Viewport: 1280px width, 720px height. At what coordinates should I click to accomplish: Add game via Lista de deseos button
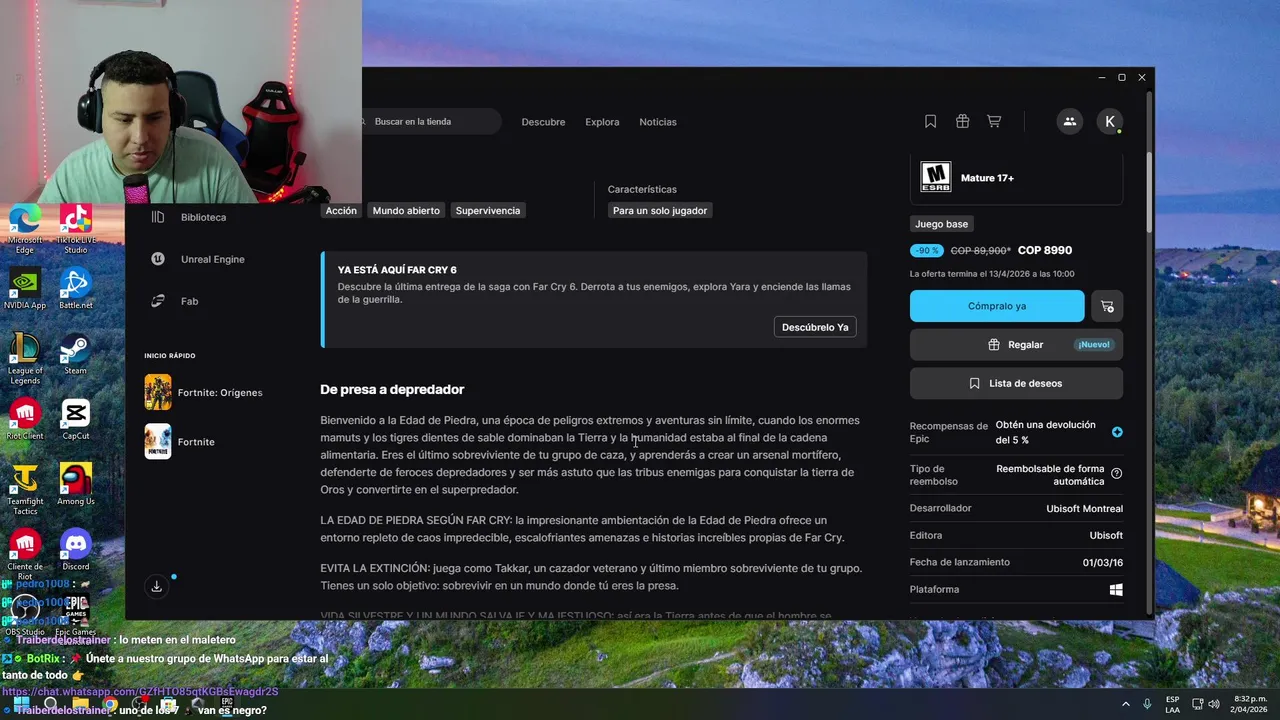1016,383
